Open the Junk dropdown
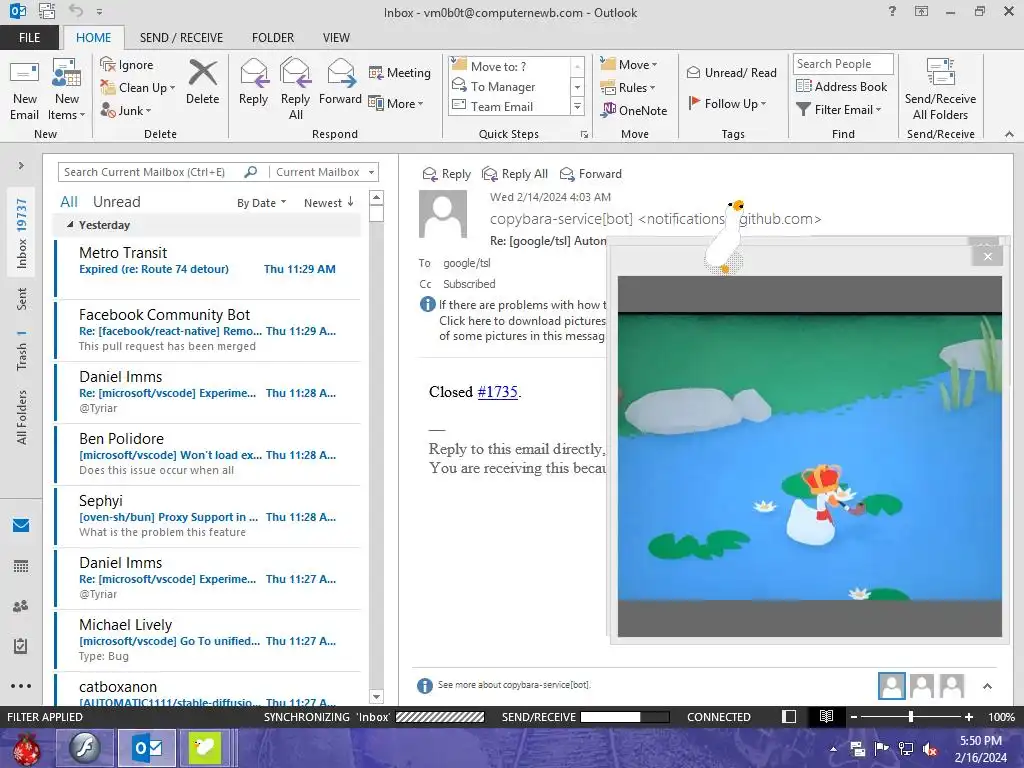 (126, 110)
